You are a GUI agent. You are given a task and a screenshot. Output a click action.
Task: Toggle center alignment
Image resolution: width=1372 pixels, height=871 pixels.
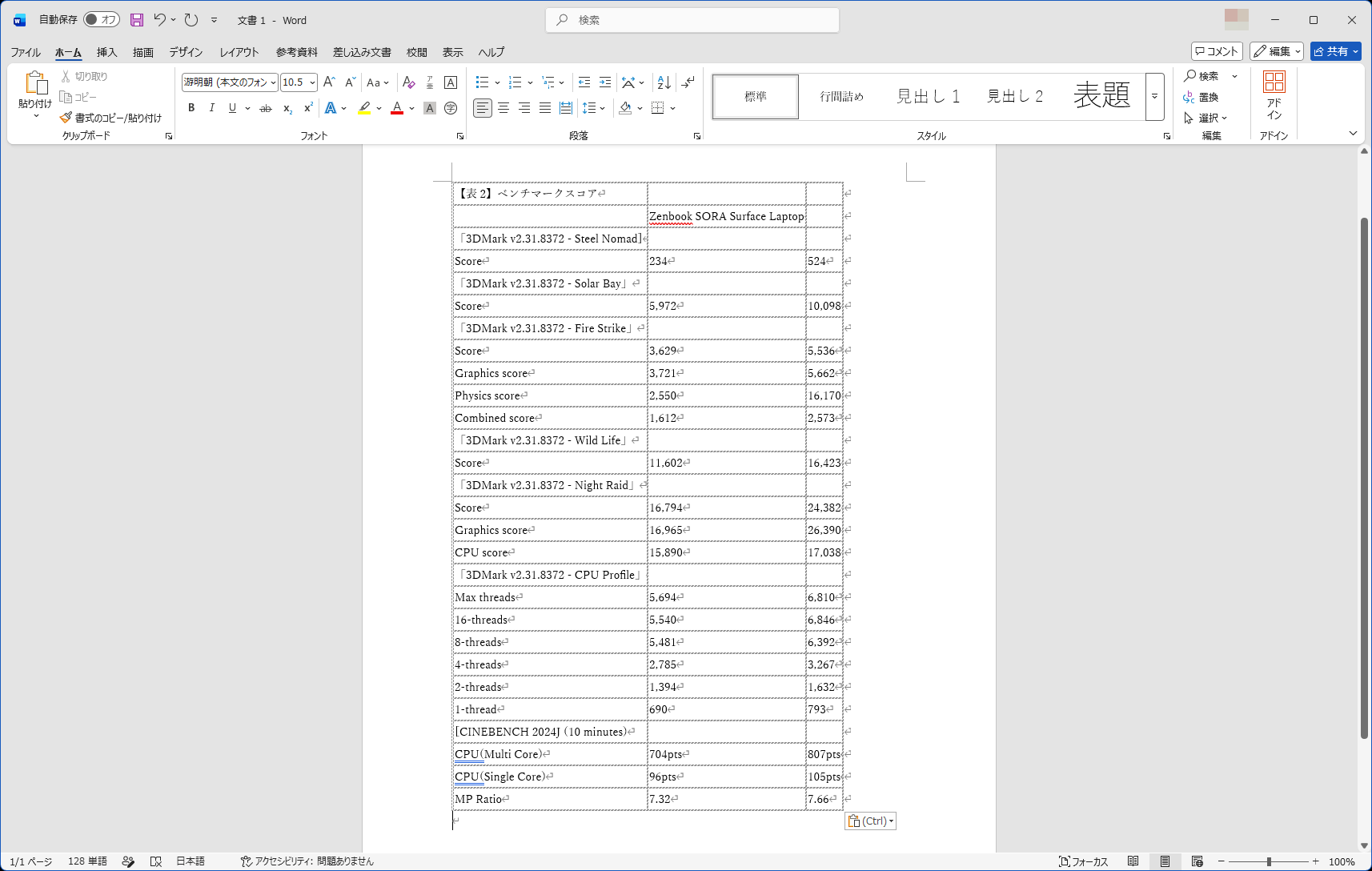coord(503,108)
